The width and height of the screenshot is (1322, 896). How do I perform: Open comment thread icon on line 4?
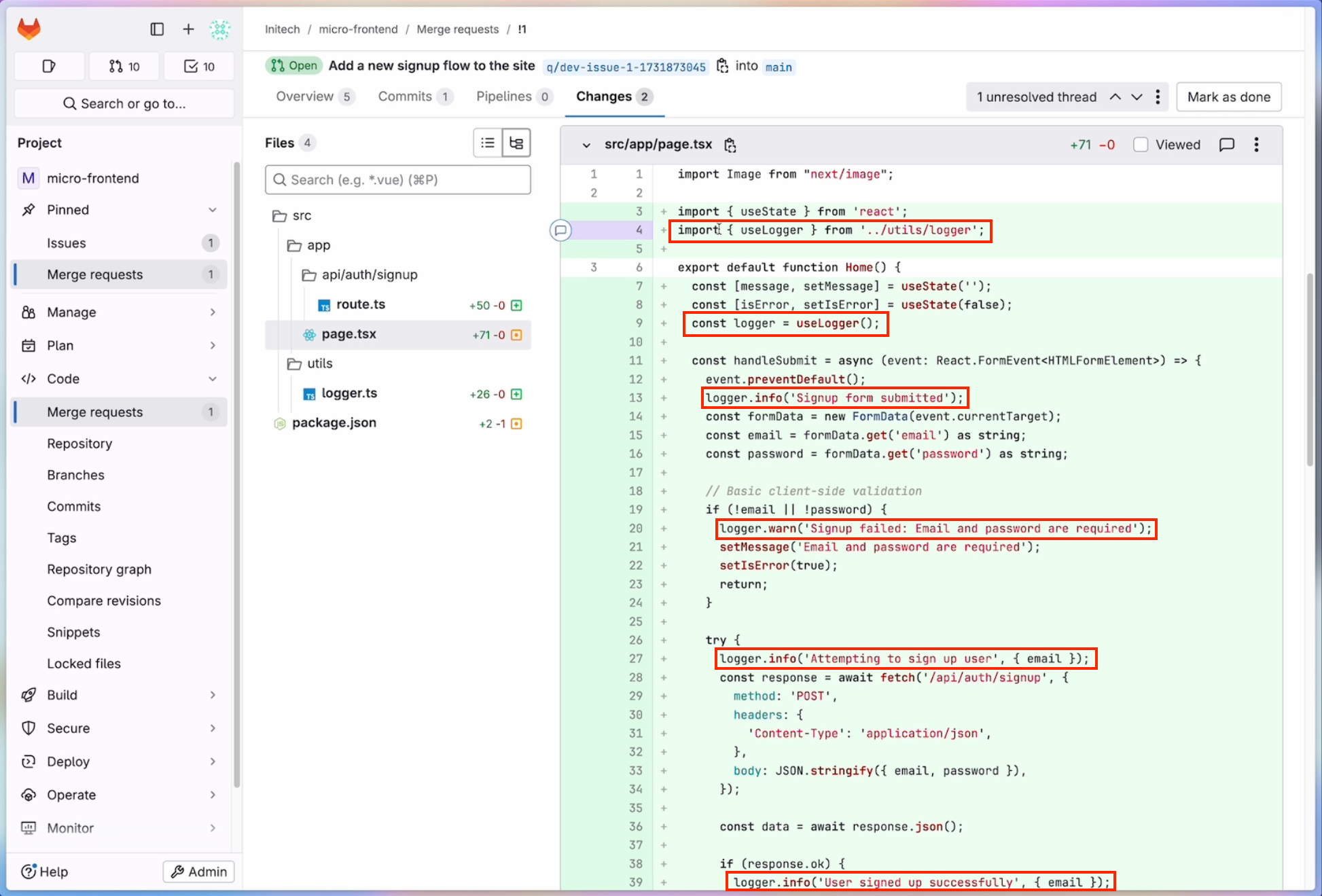click(560, 230)
